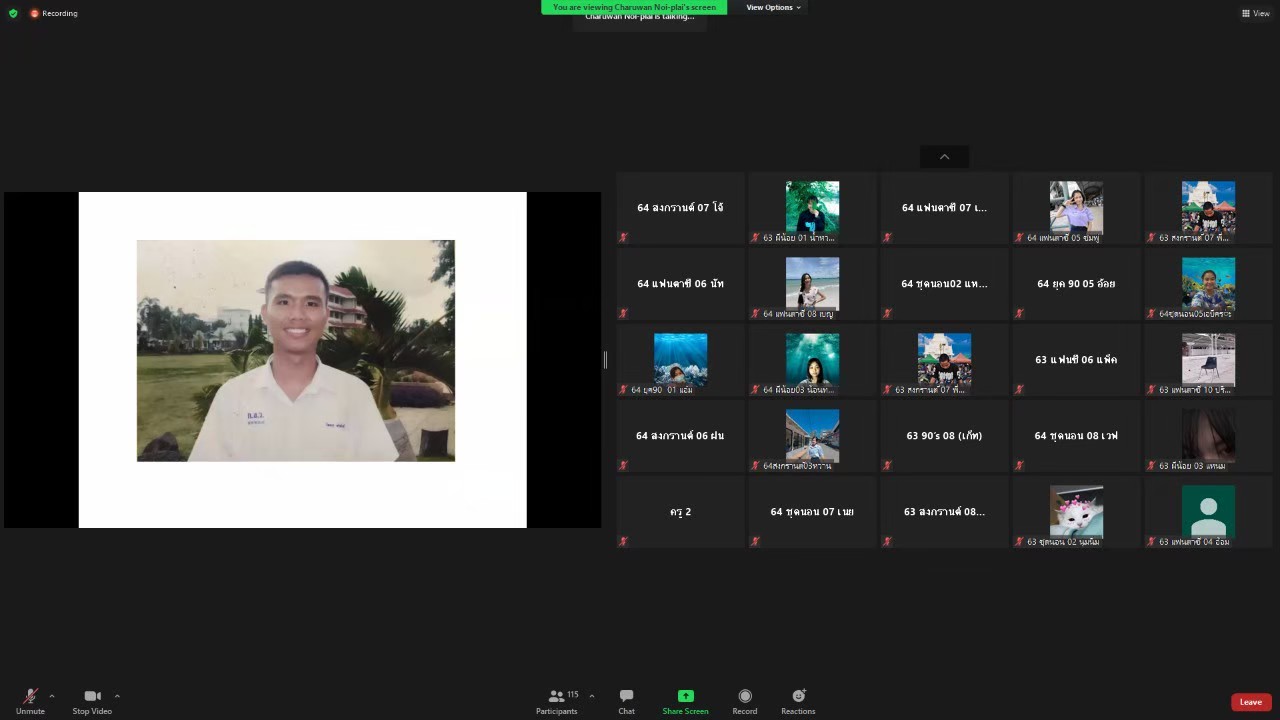Image resolution: width=1280 pixels, height=720 pixels.
Task: Click mute indicator on 63 90's 08 (เก๊ท) tile
Action: 887,465
